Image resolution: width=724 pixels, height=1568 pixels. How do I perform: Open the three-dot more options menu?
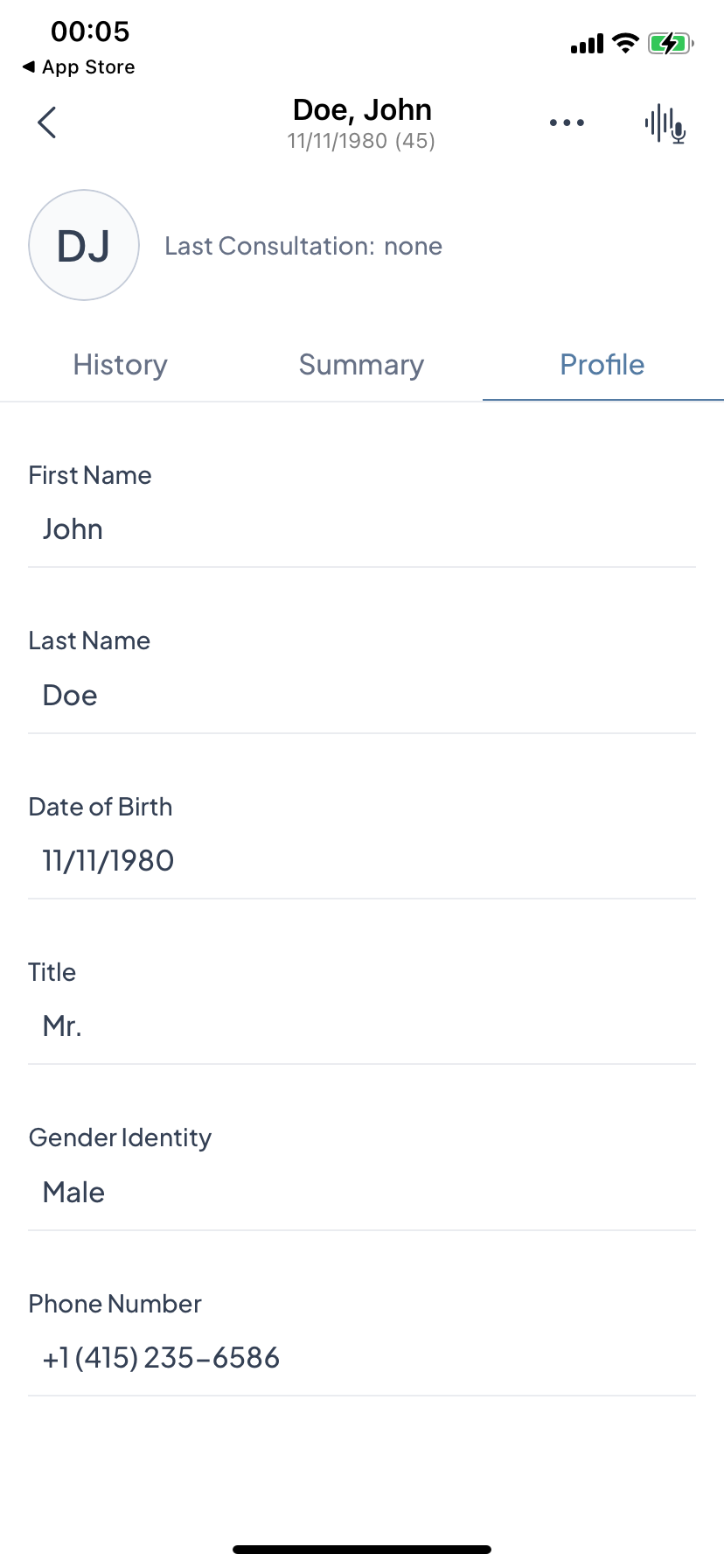567,122
